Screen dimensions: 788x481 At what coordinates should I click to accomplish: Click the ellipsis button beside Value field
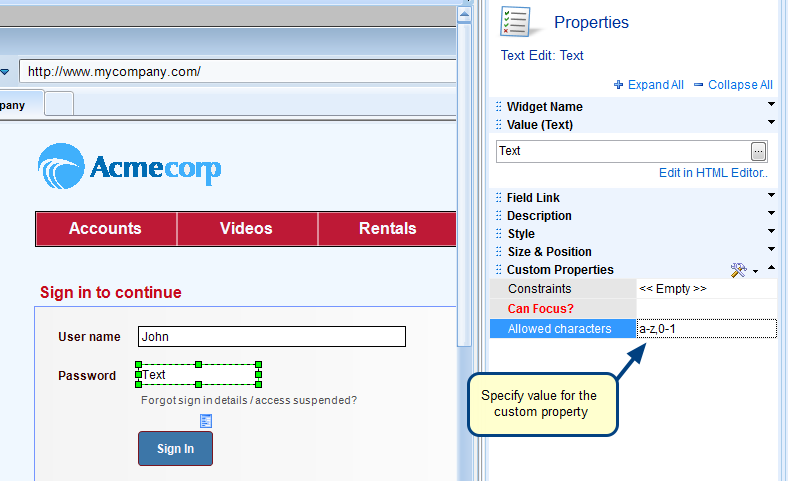[x=759, y=151]
